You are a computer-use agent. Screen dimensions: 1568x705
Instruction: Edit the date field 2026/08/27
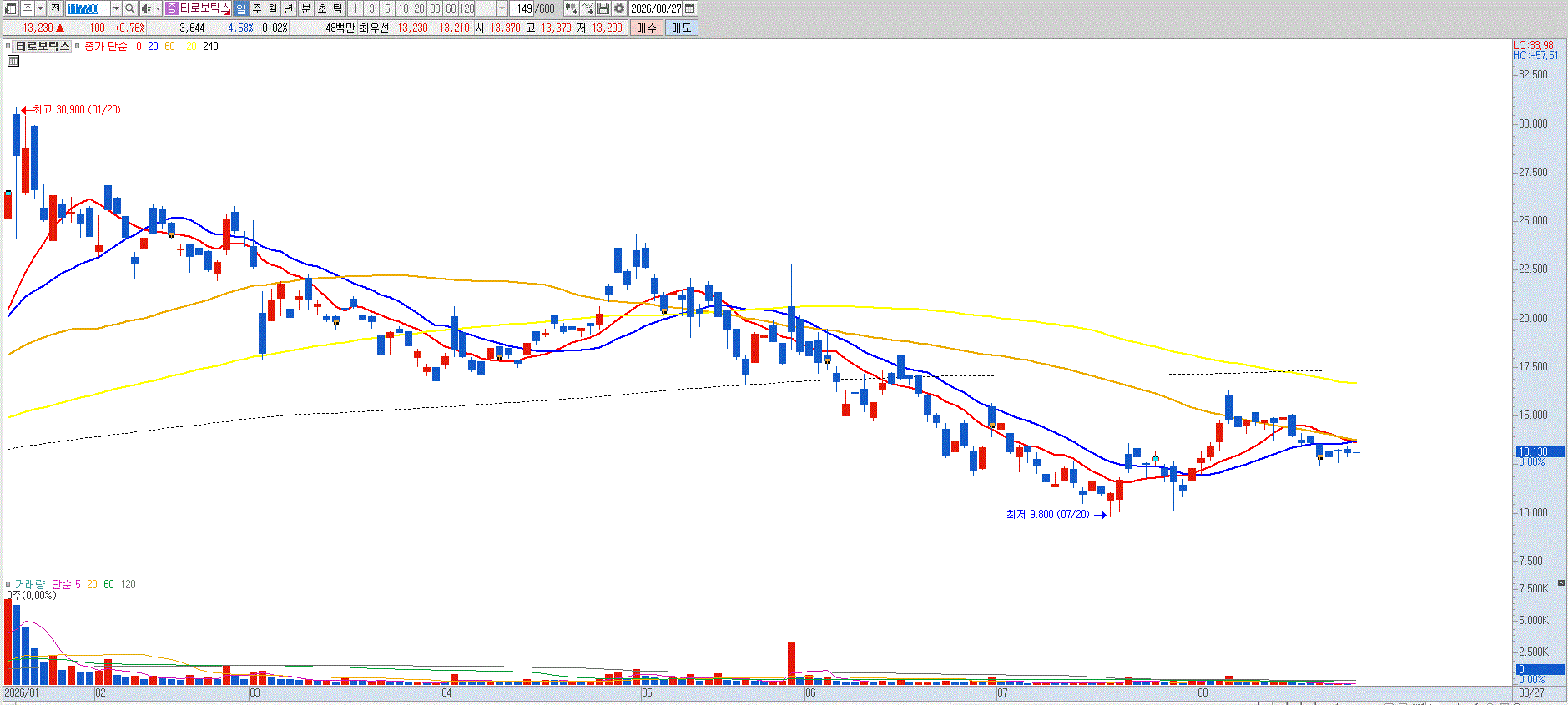[x=656, y=8]
